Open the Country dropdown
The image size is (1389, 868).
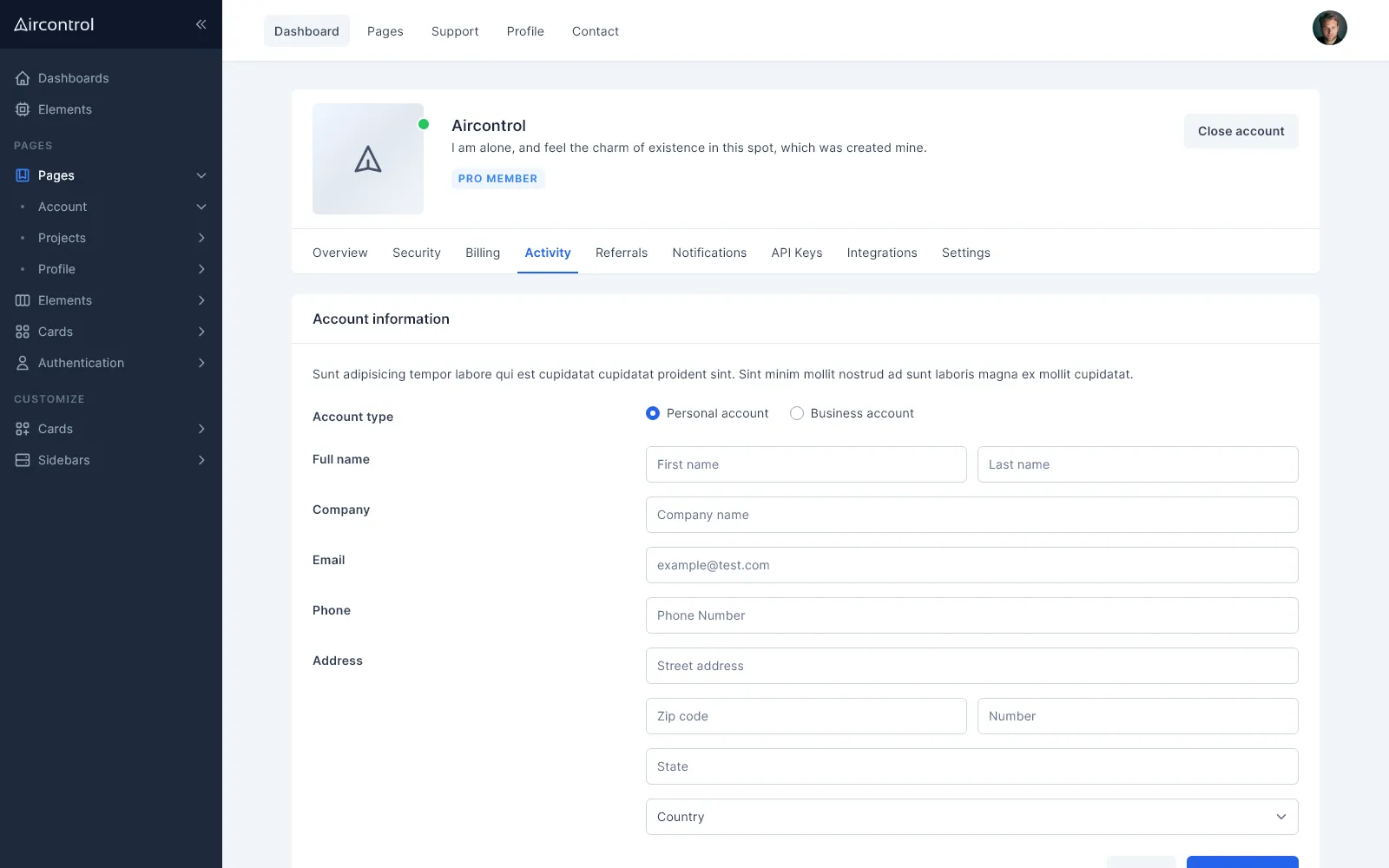click(972, 817)
